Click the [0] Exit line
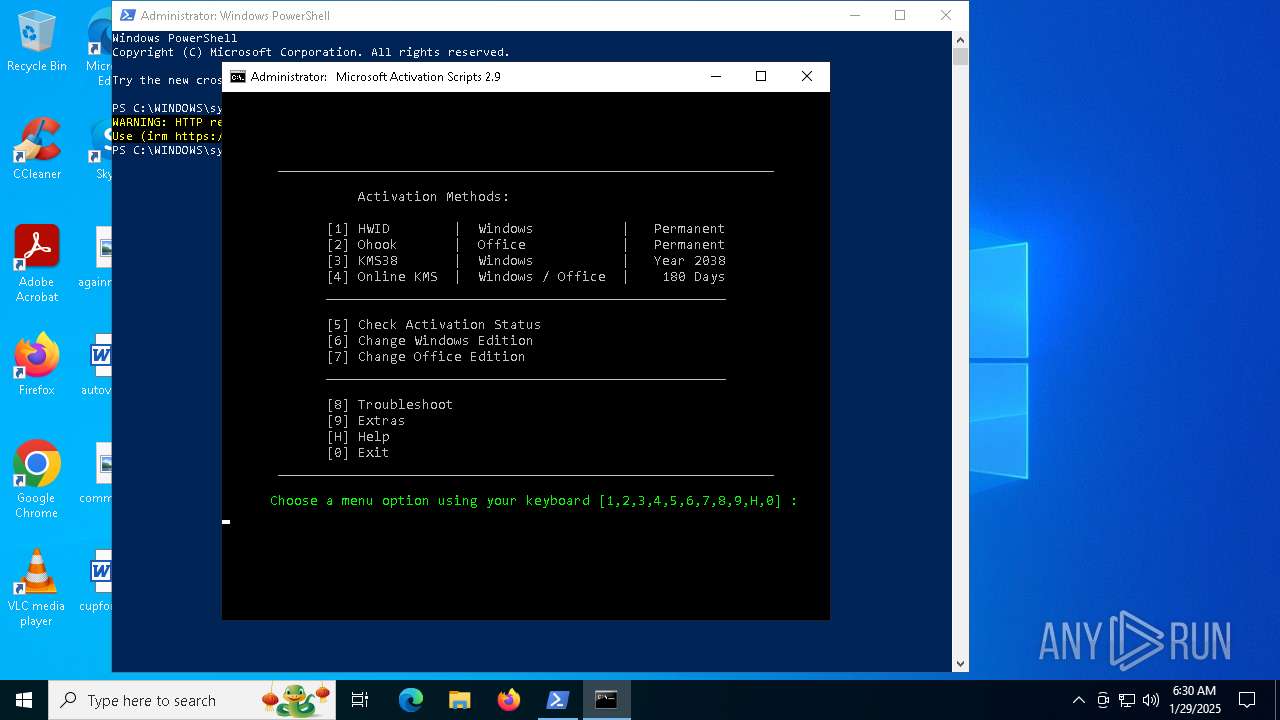This screenshot has width=1280, height=720. pos(358,453)
